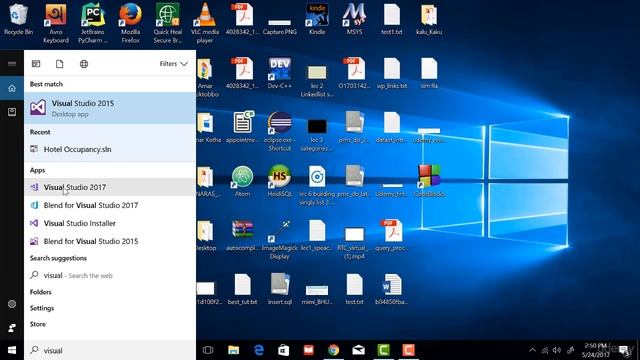The height and width of the screenshot is (360, 640).
Task: Select the test.txt desktop file
Action: [x=354, y=290]
